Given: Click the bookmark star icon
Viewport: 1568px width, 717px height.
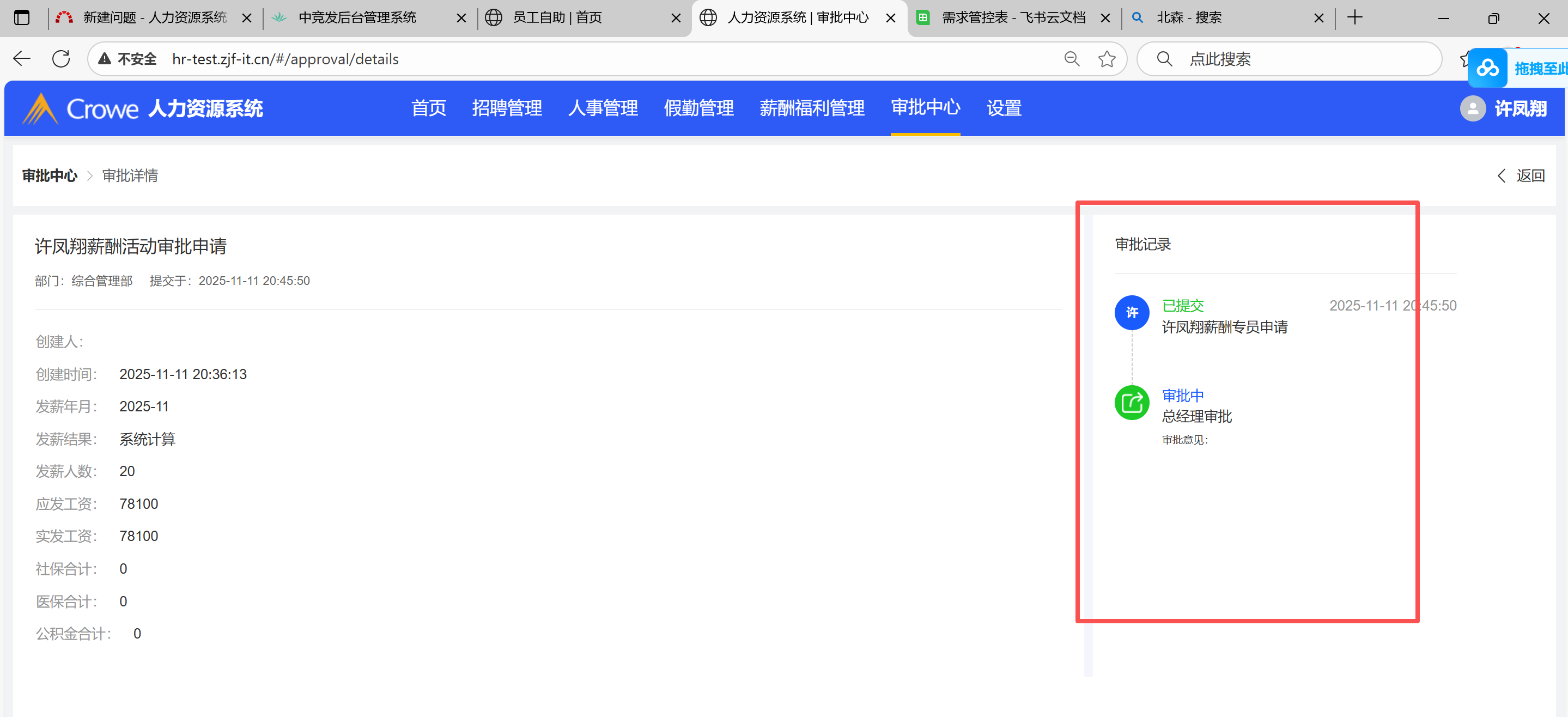Looking at the screenshot, I should (1107, 59).
